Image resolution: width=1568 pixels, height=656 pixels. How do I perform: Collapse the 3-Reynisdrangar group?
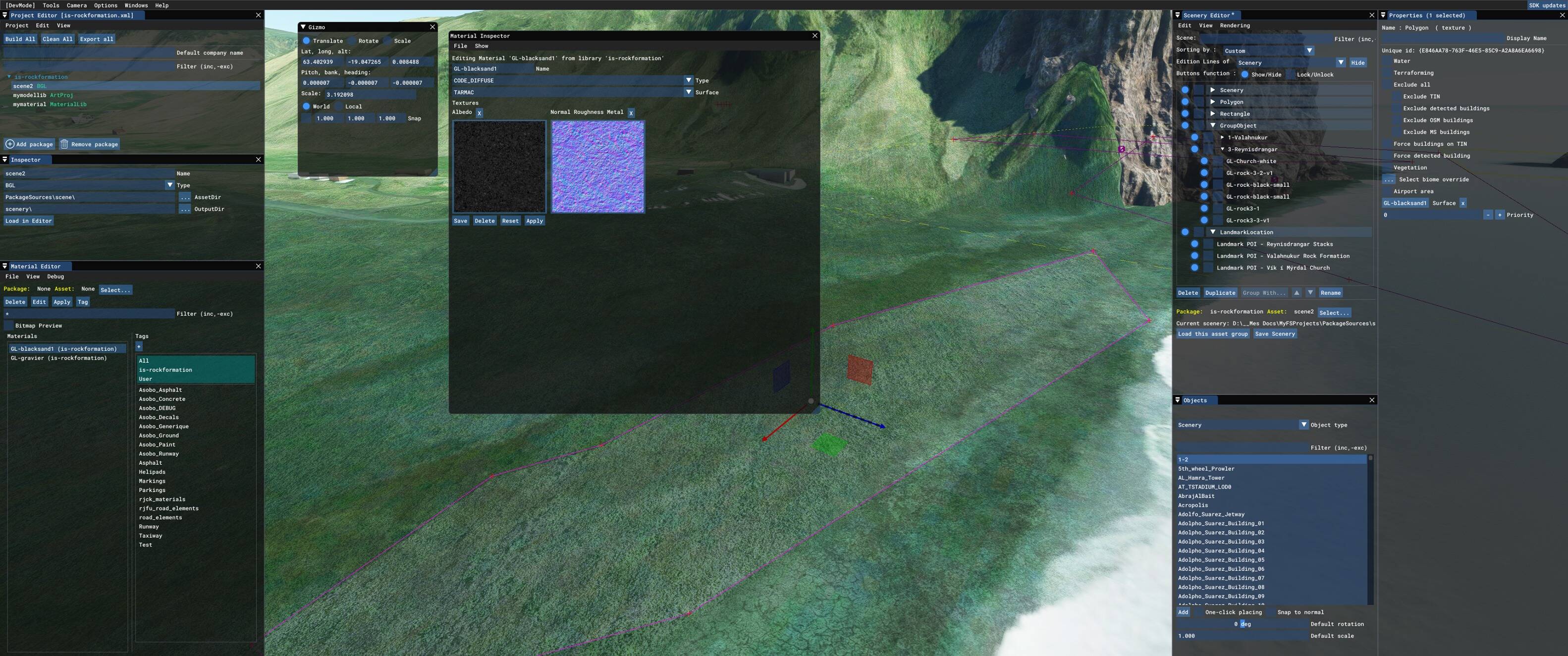tap(1222, 149)
